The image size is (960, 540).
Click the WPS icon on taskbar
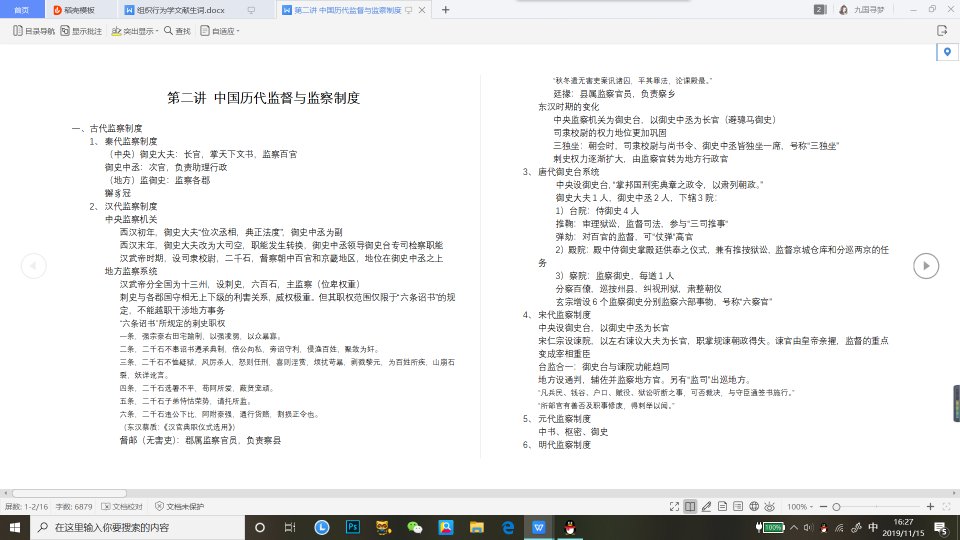click(539, 527)
